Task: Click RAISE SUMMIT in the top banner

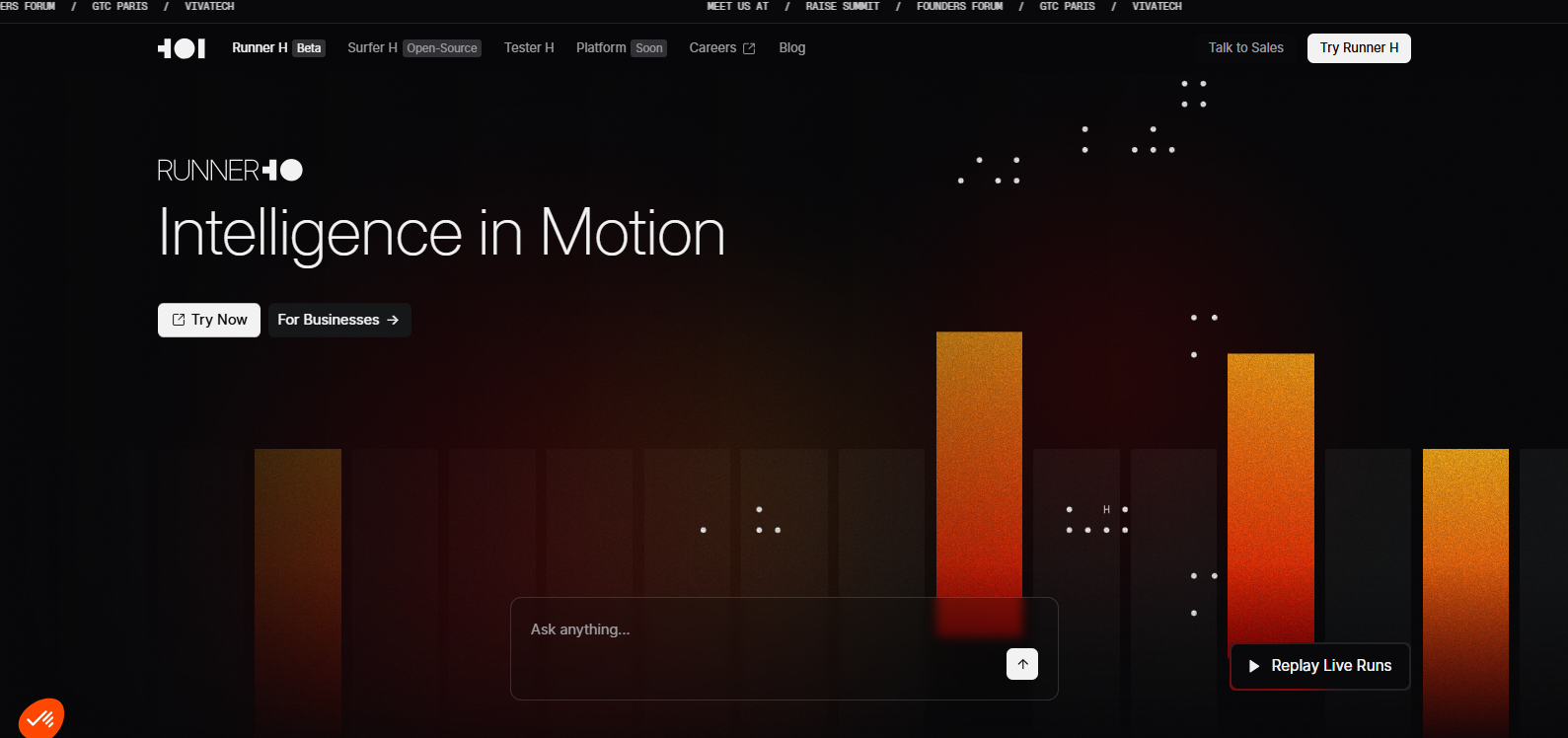Action: [x=843, y=6]
